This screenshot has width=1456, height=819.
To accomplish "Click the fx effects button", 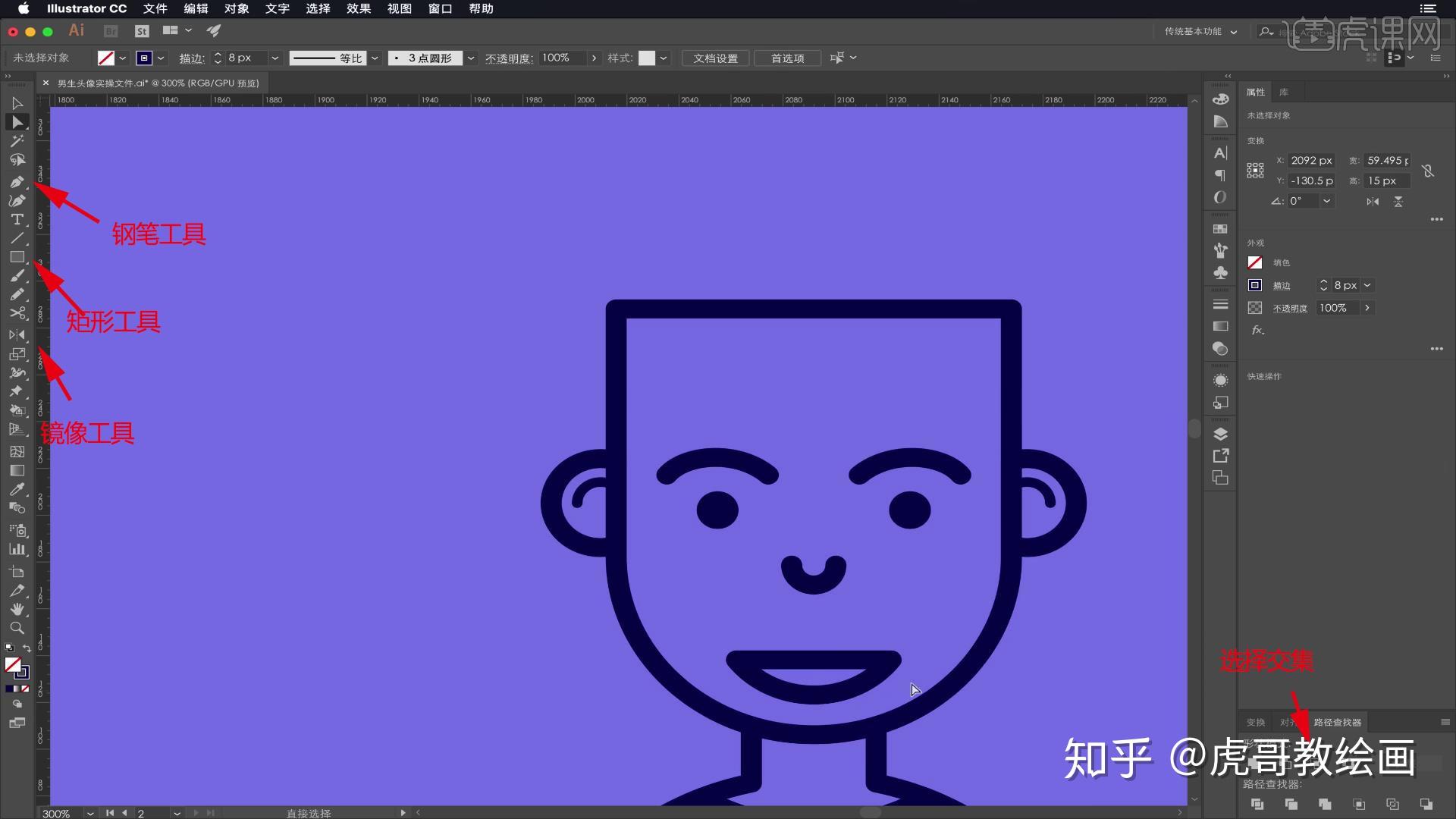I will click(x=1257, y=330).
